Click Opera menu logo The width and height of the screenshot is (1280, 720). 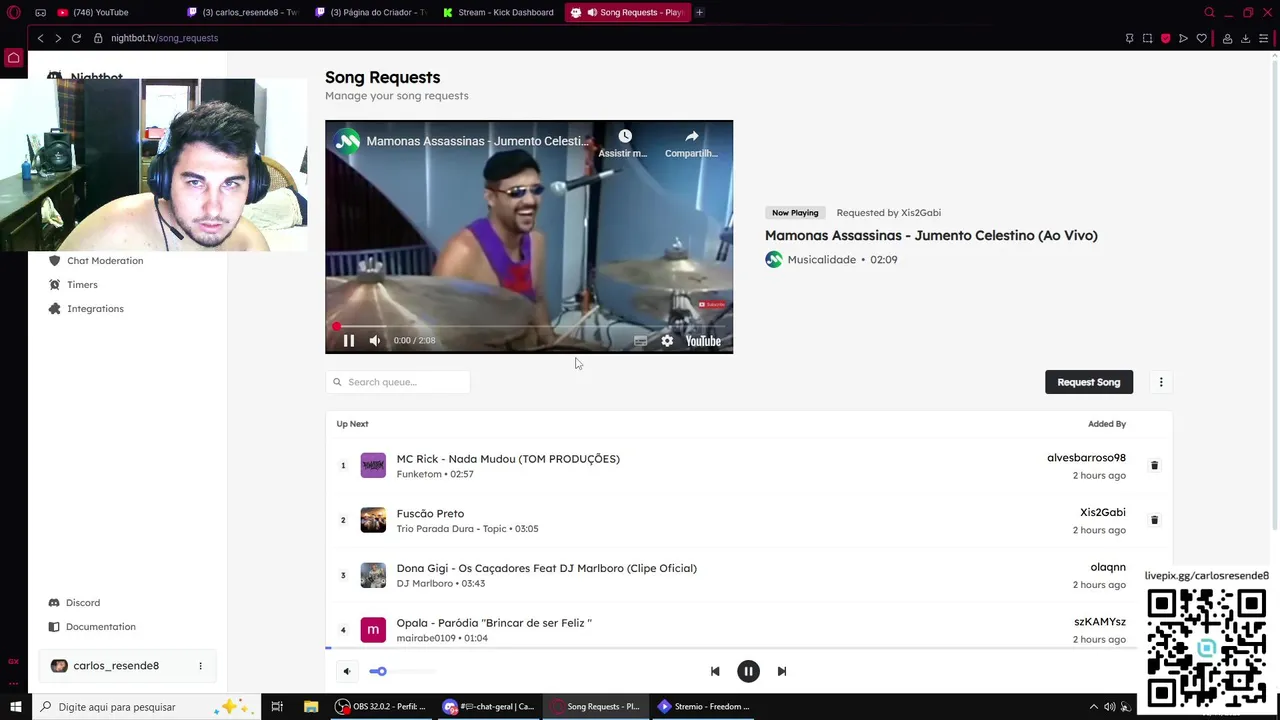[14, 12]
